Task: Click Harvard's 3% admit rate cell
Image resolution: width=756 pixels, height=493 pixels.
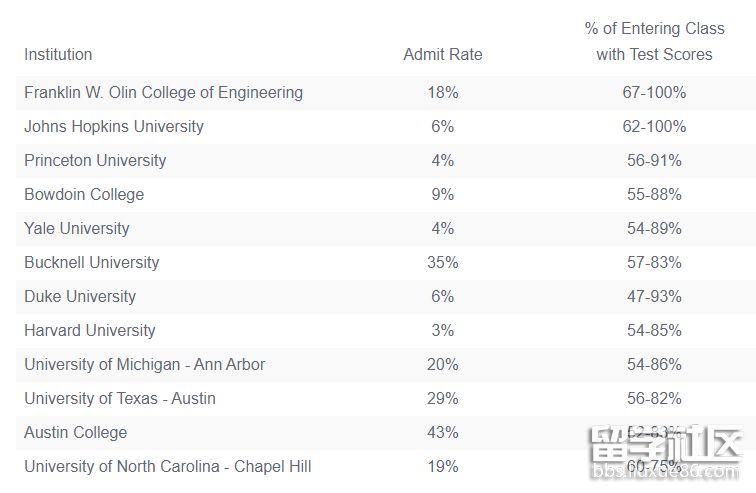Action: coord(442,330)
